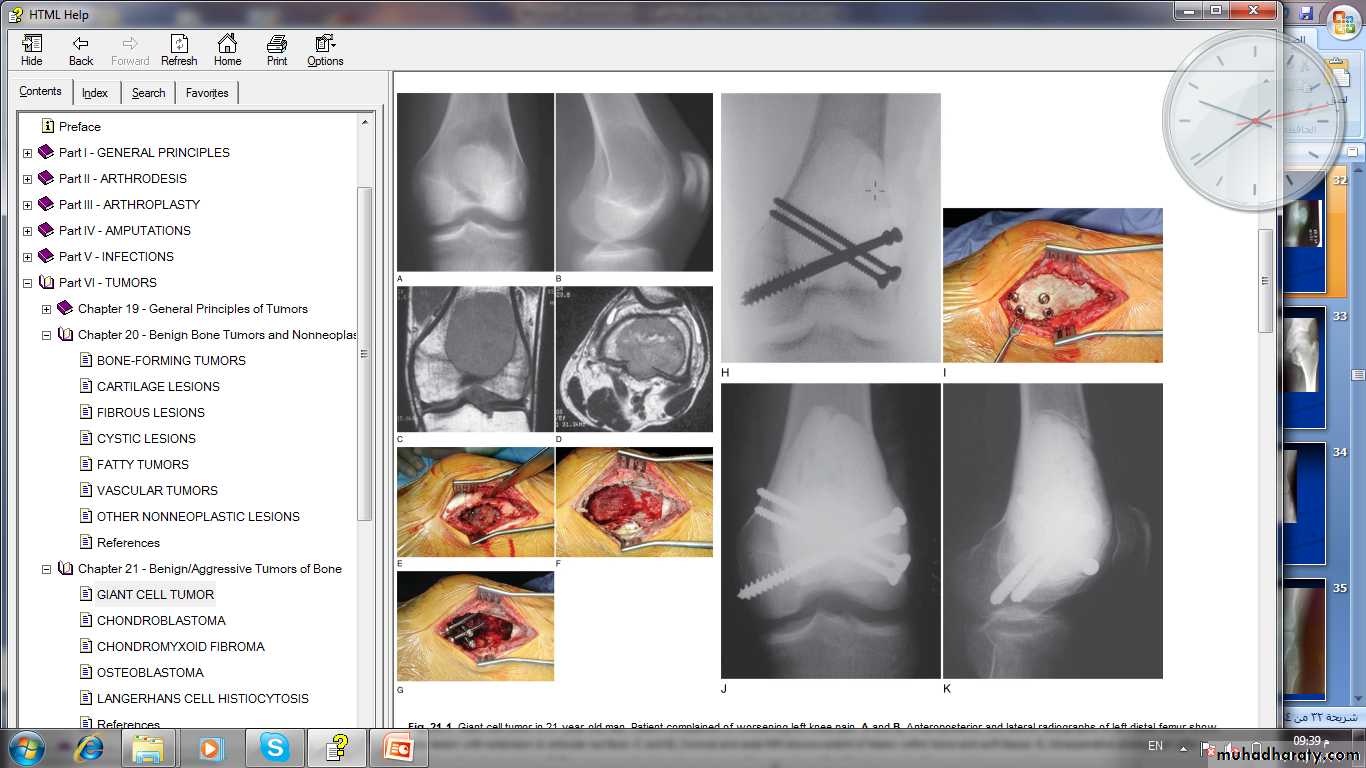Screen dimensions: 1366x768
Task: Open Skype from the taskbar
Action: pos(274,747)
